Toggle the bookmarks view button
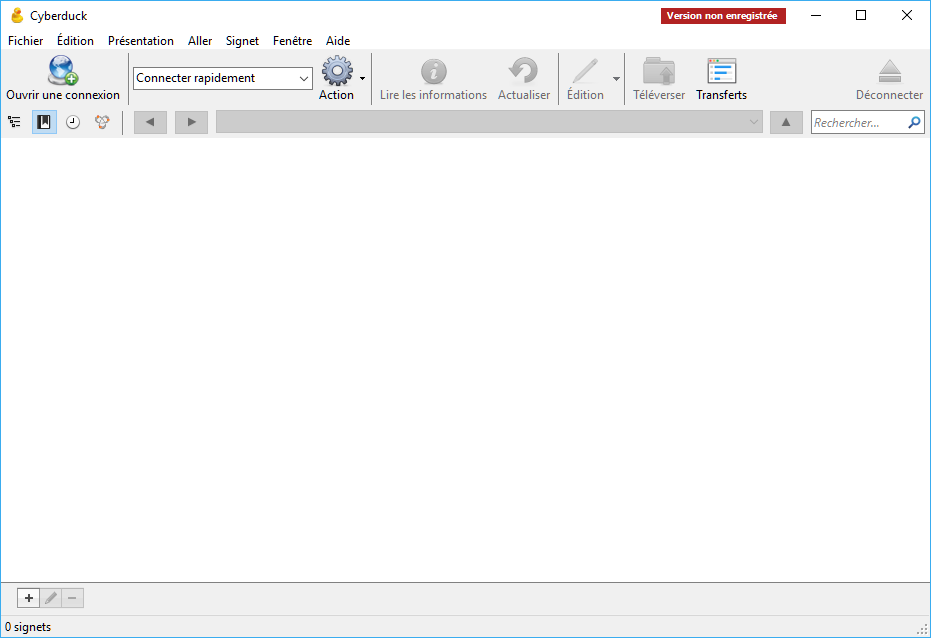931x638 pixels. coord(44,122)
